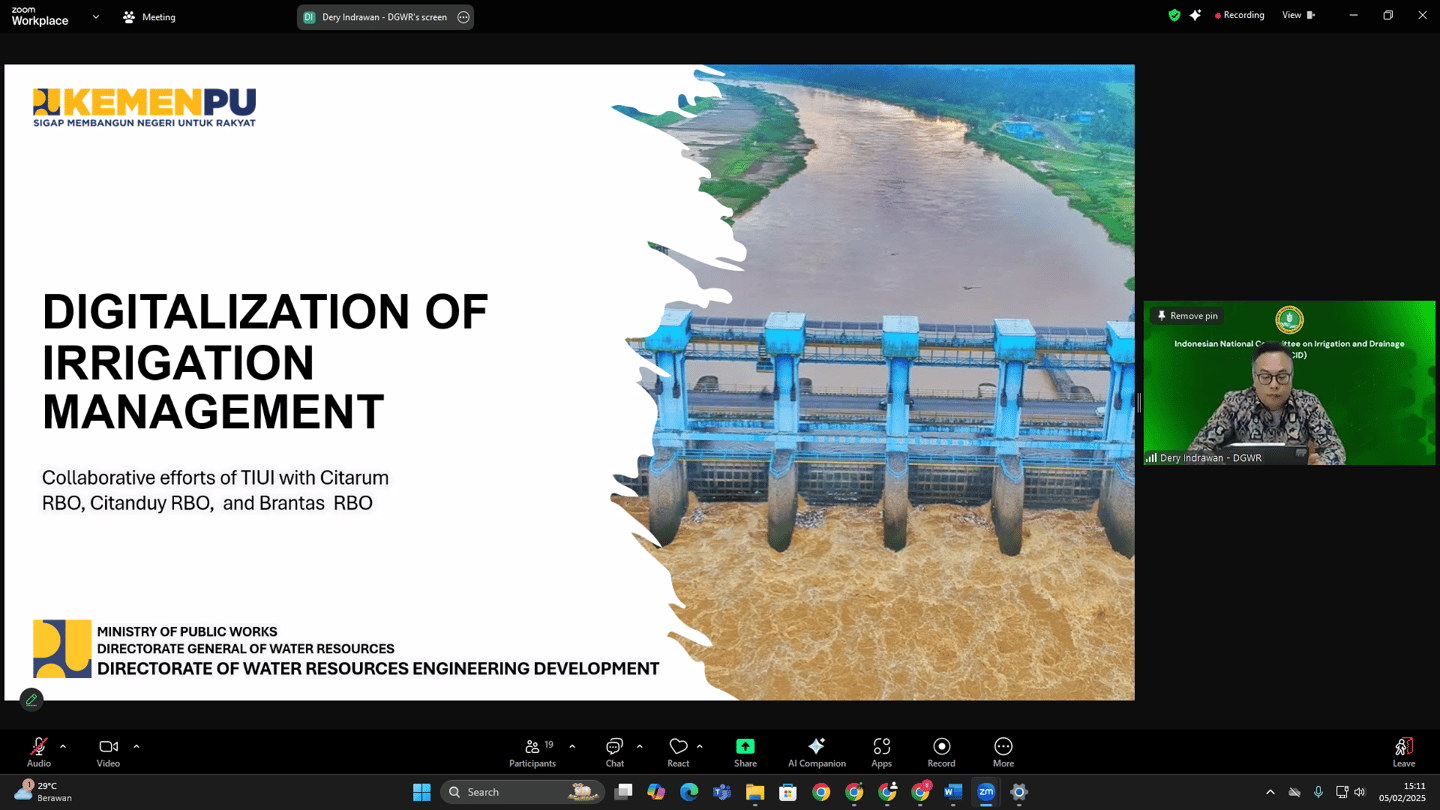
Task: Open File Explorer from the taskbar
Action: coord(755,792)
